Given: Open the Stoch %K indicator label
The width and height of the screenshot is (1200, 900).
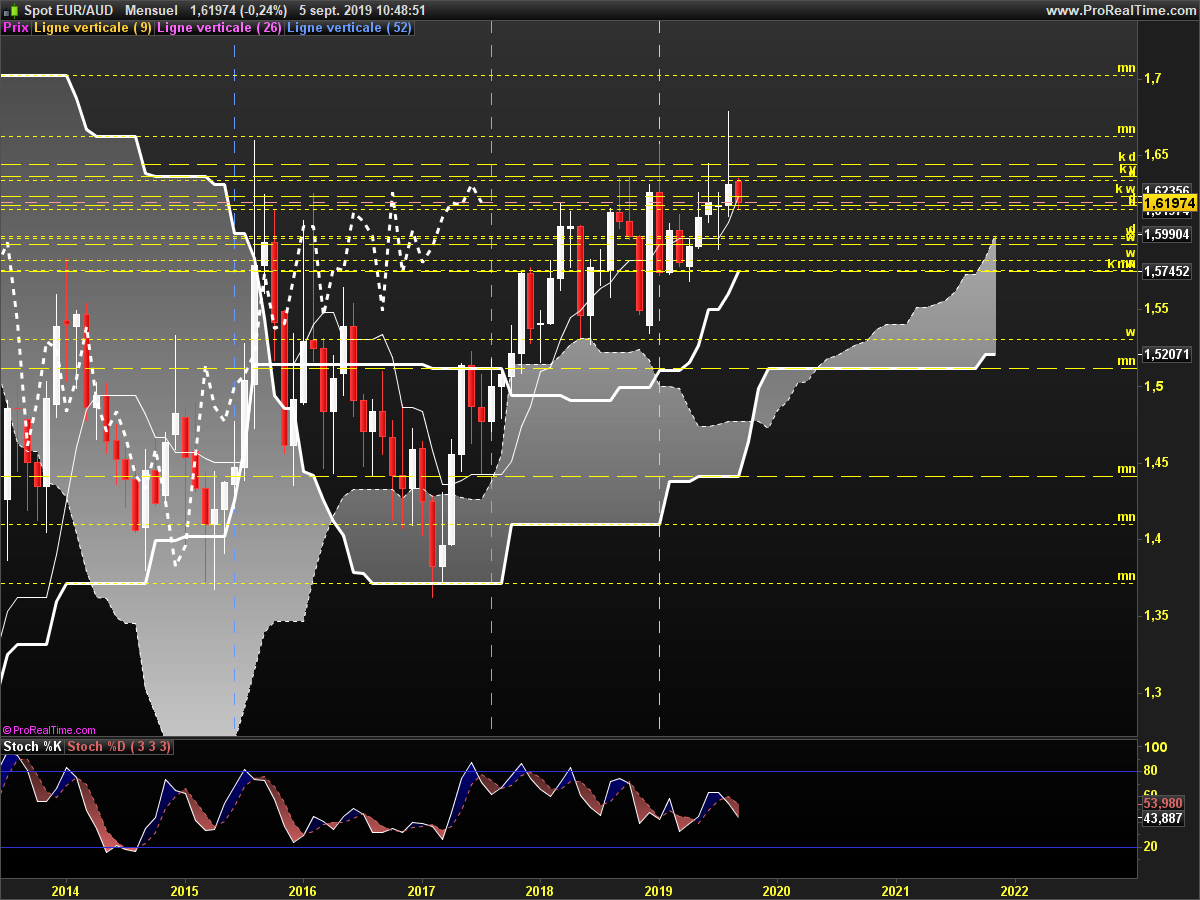Looking at the screenshot, I should 33,747.
